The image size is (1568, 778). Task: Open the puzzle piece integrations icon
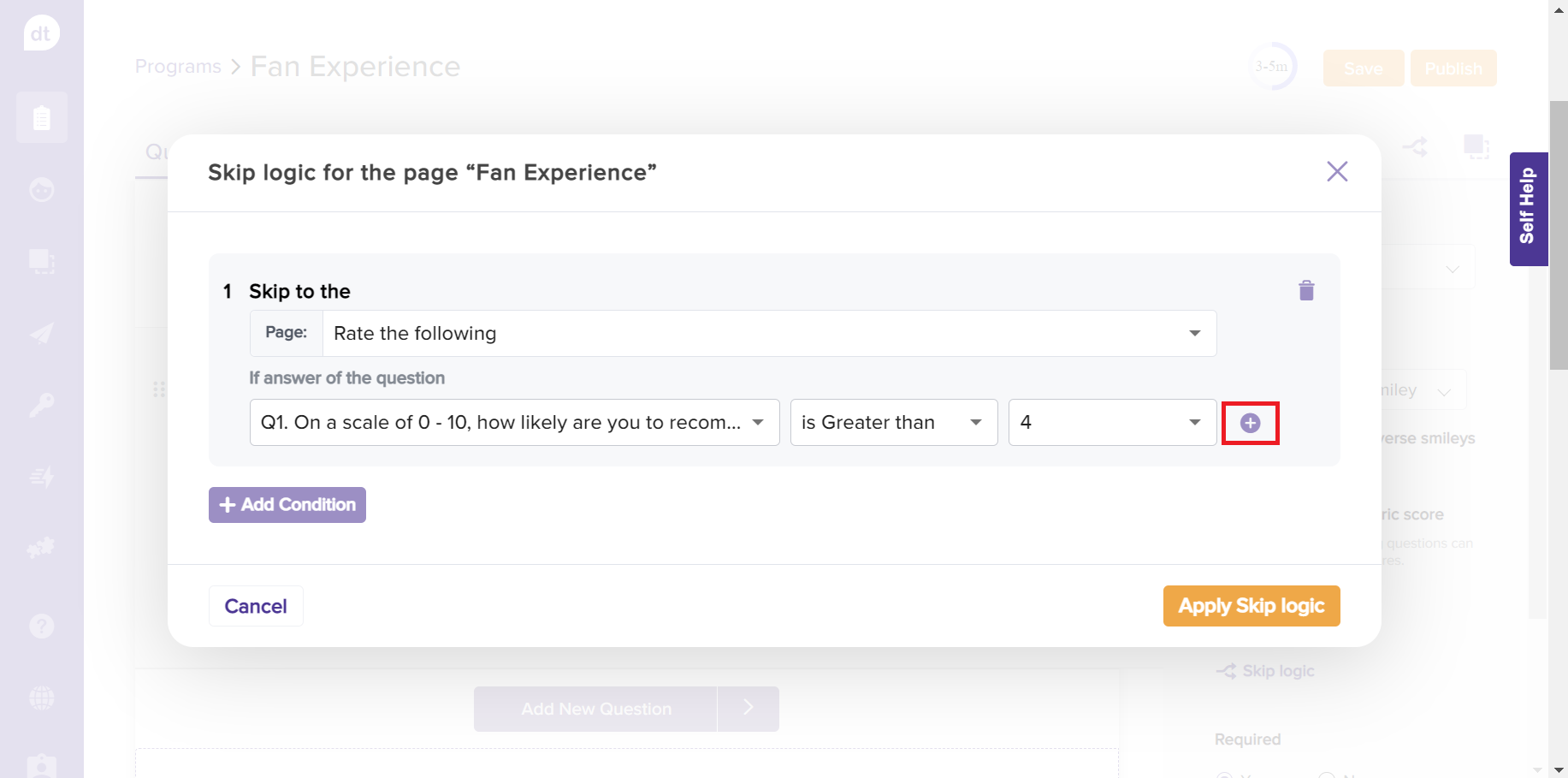tap(41, 547)
